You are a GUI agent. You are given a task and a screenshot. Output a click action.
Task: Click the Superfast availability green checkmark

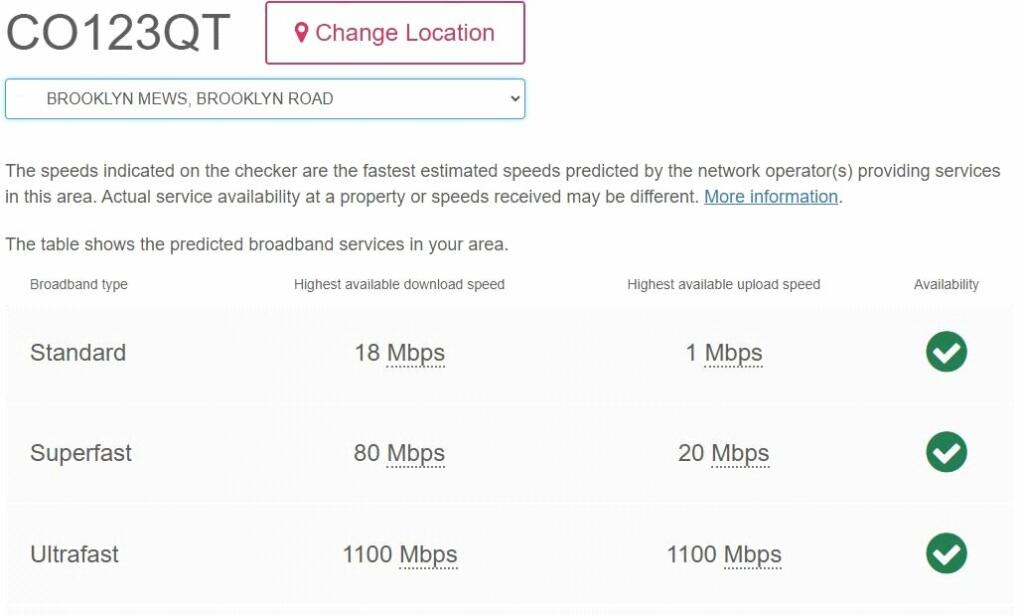click(946, 453)
